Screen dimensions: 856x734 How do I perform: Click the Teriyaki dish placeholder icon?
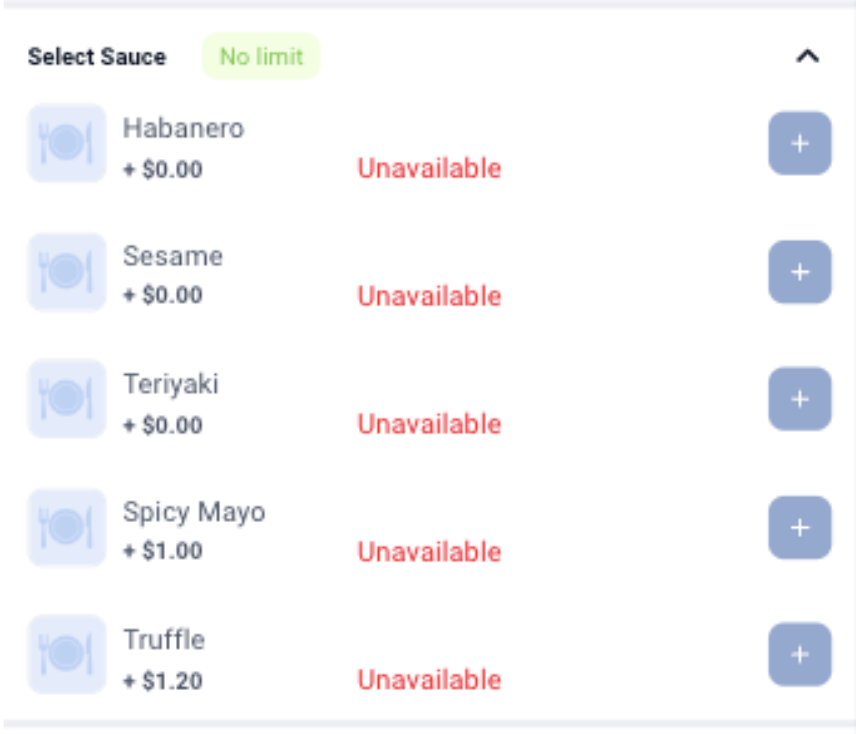coord(66,398)
